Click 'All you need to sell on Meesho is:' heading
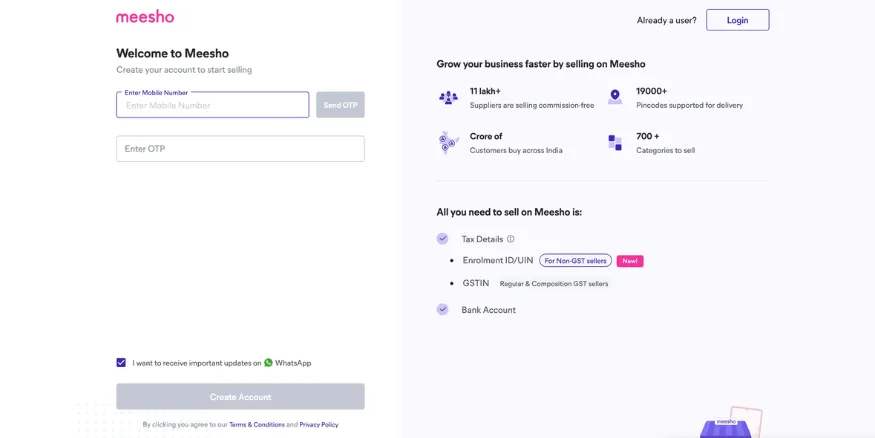The height and width of the screenshot is (438, 875). (x=509, y=213)
